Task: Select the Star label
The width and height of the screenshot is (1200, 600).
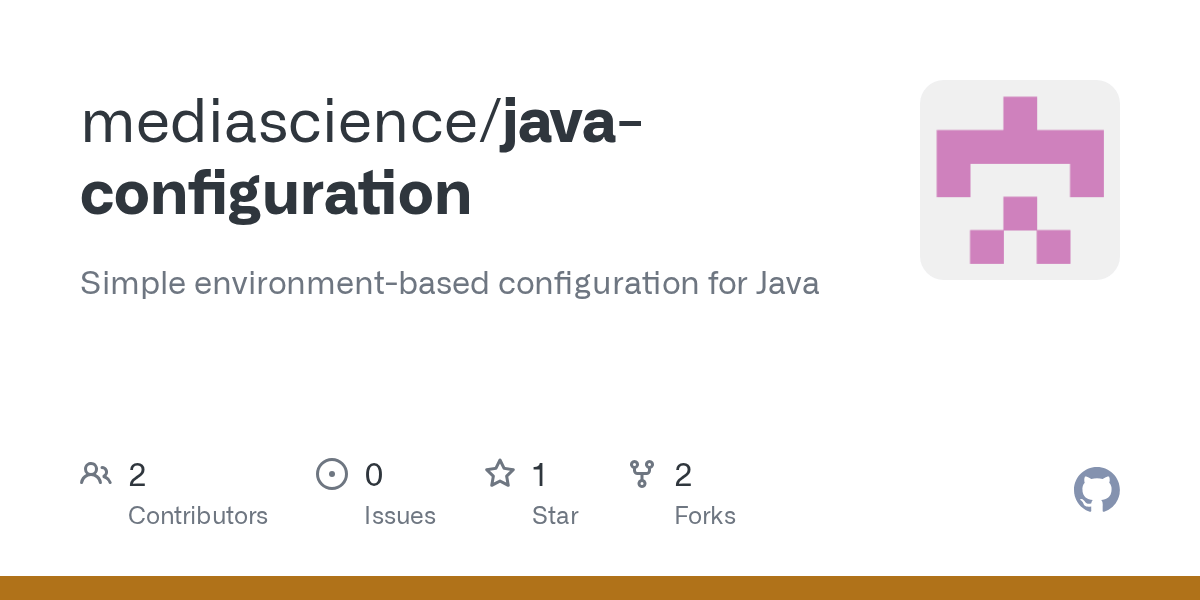Action: (555, 516)
